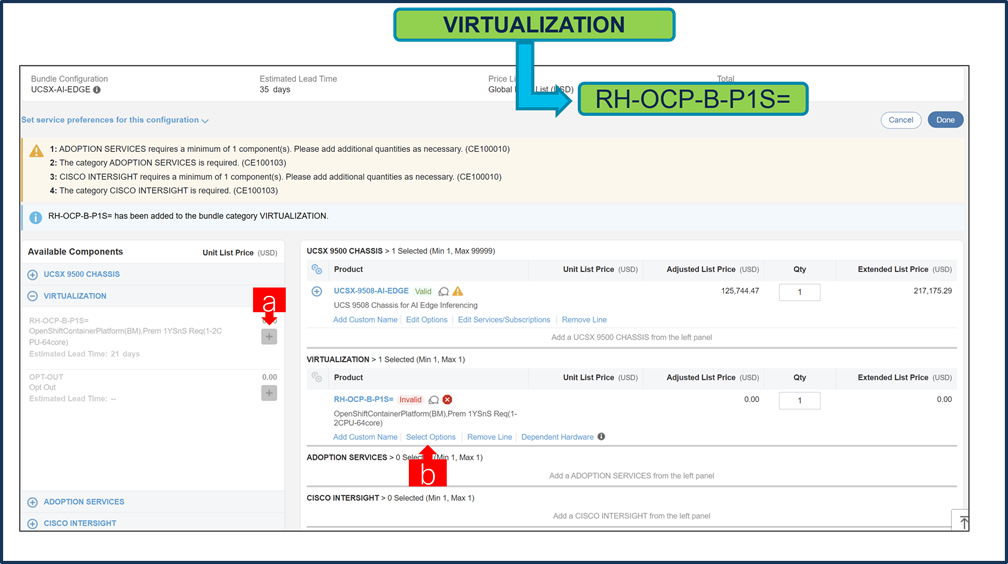Click the link icon in VIRTUALIZATION table header
Image resolution: width=1008 pixels, height=564 pixels.
click(317, 378)
